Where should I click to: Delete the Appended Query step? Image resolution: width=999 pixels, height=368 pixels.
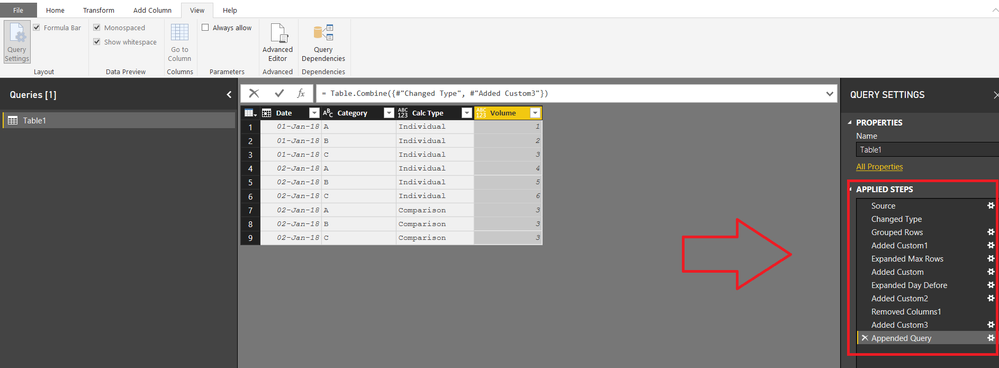[x=865, y=338]
